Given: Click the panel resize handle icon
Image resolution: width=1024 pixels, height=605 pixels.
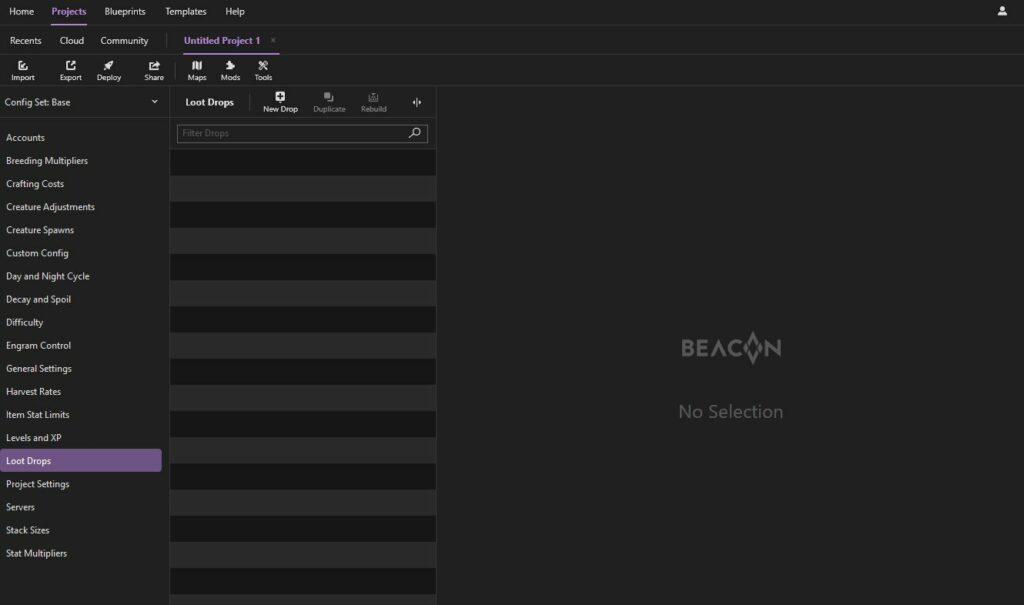Looking at the screenshot, I should (417, 101).
